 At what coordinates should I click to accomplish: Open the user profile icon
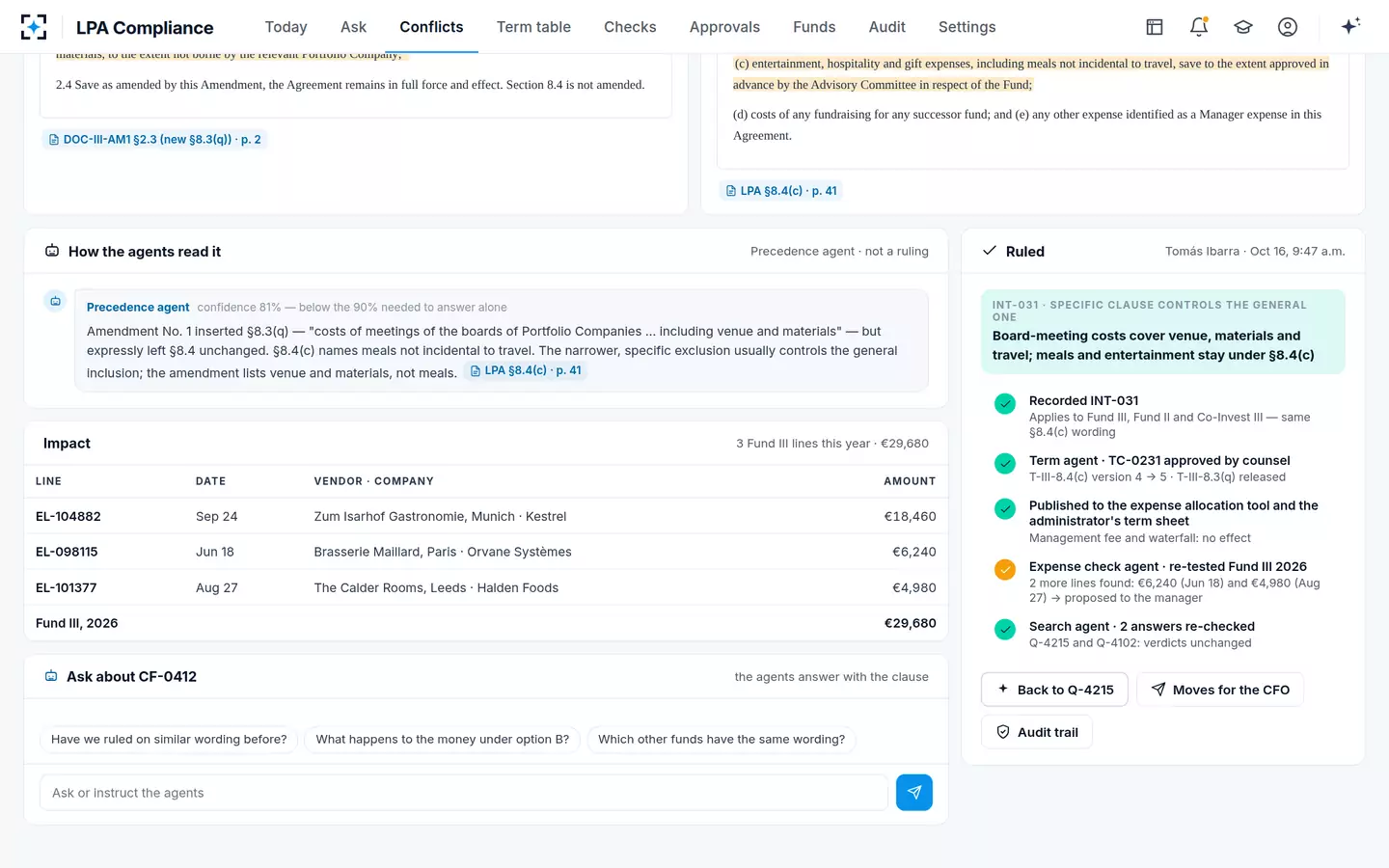pyautogui.click(x=1288, y=27)
